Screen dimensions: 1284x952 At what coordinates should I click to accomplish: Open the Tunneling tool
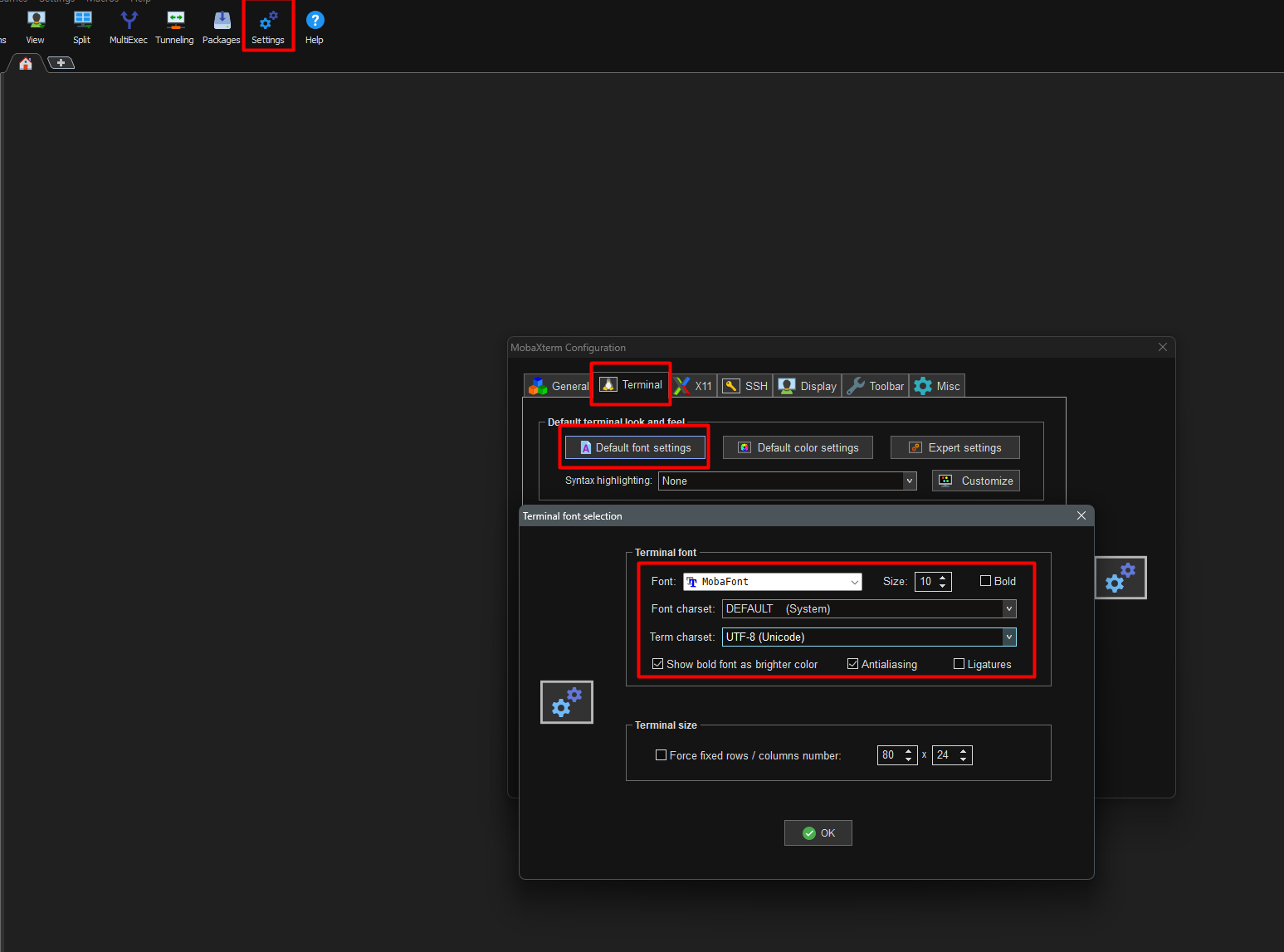coord(174,27)
